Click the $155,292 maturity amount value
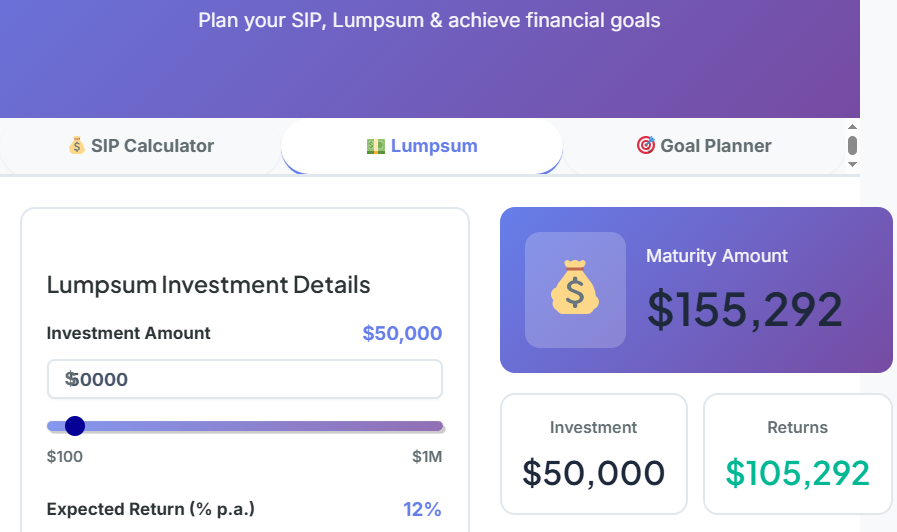Screen dimensions: 897x532 [744, 309]
